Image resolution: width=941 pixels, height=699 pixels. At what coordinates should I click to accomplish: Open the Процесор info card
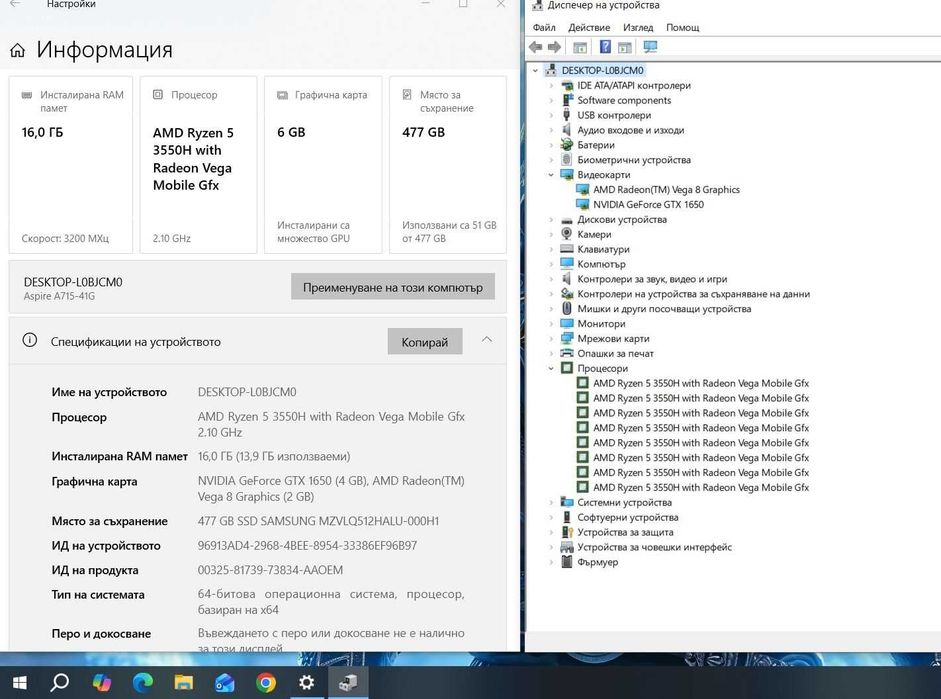coord(198,165)
